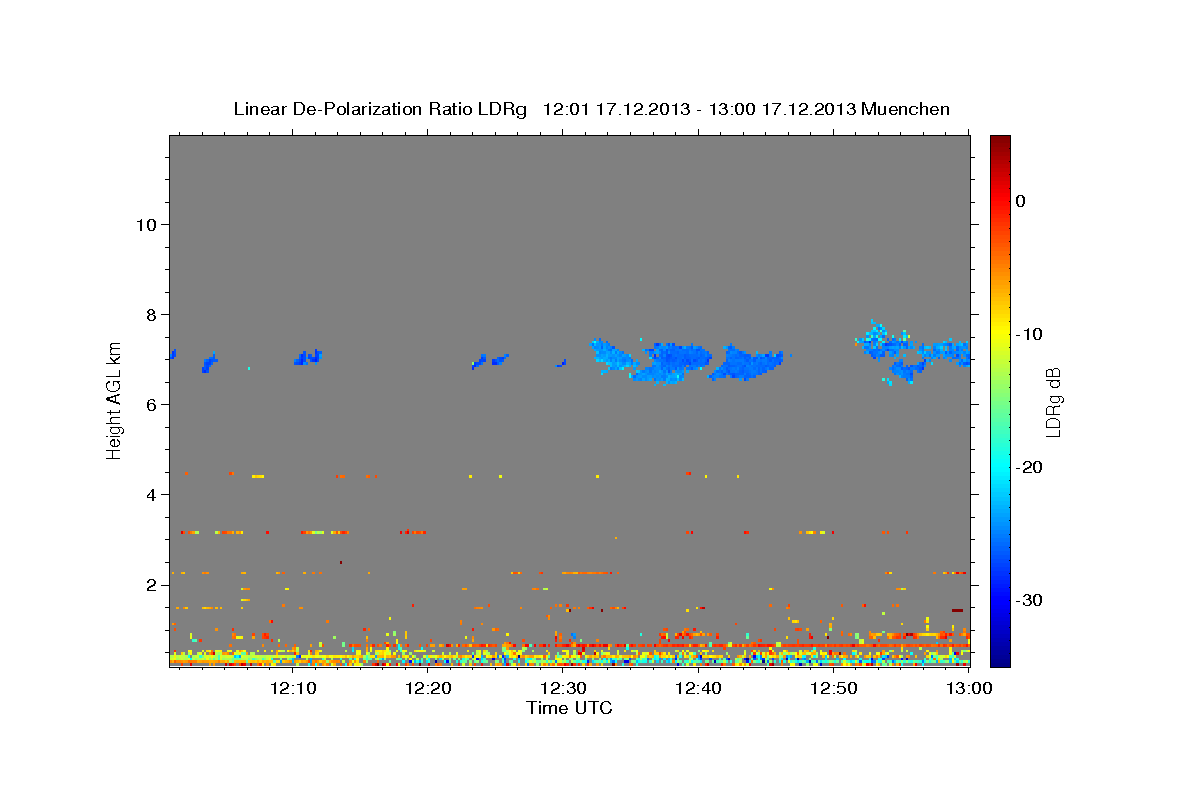Screen dimensions: 1200x800
Task: Click the 12:10 time tick label
Action: (x=294, y=688)
